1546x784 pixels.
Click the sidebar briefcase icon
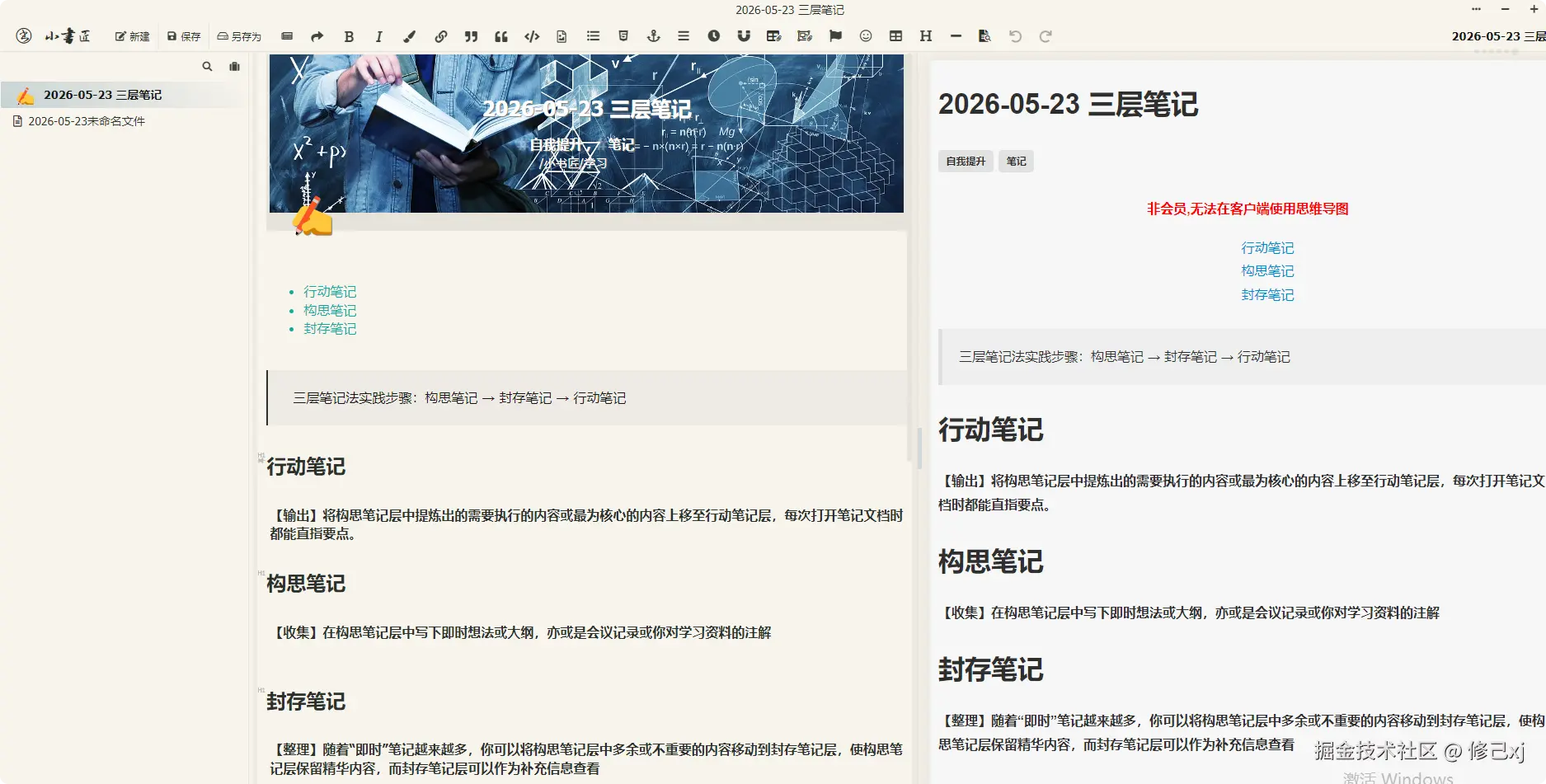pyautogui.click(x=235, y=67)
